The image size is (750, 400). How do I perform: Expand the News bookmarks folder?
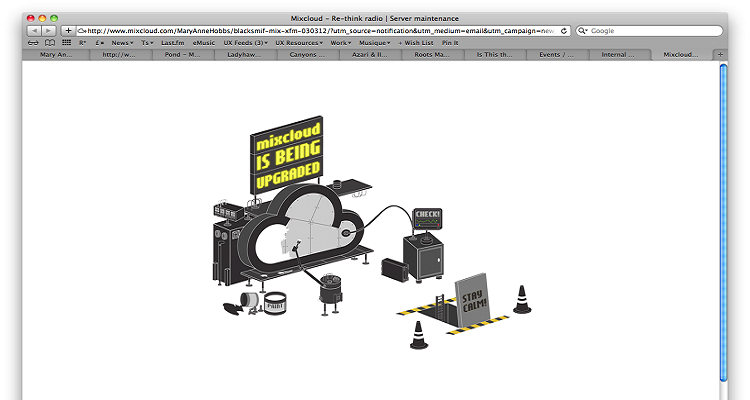122,43
